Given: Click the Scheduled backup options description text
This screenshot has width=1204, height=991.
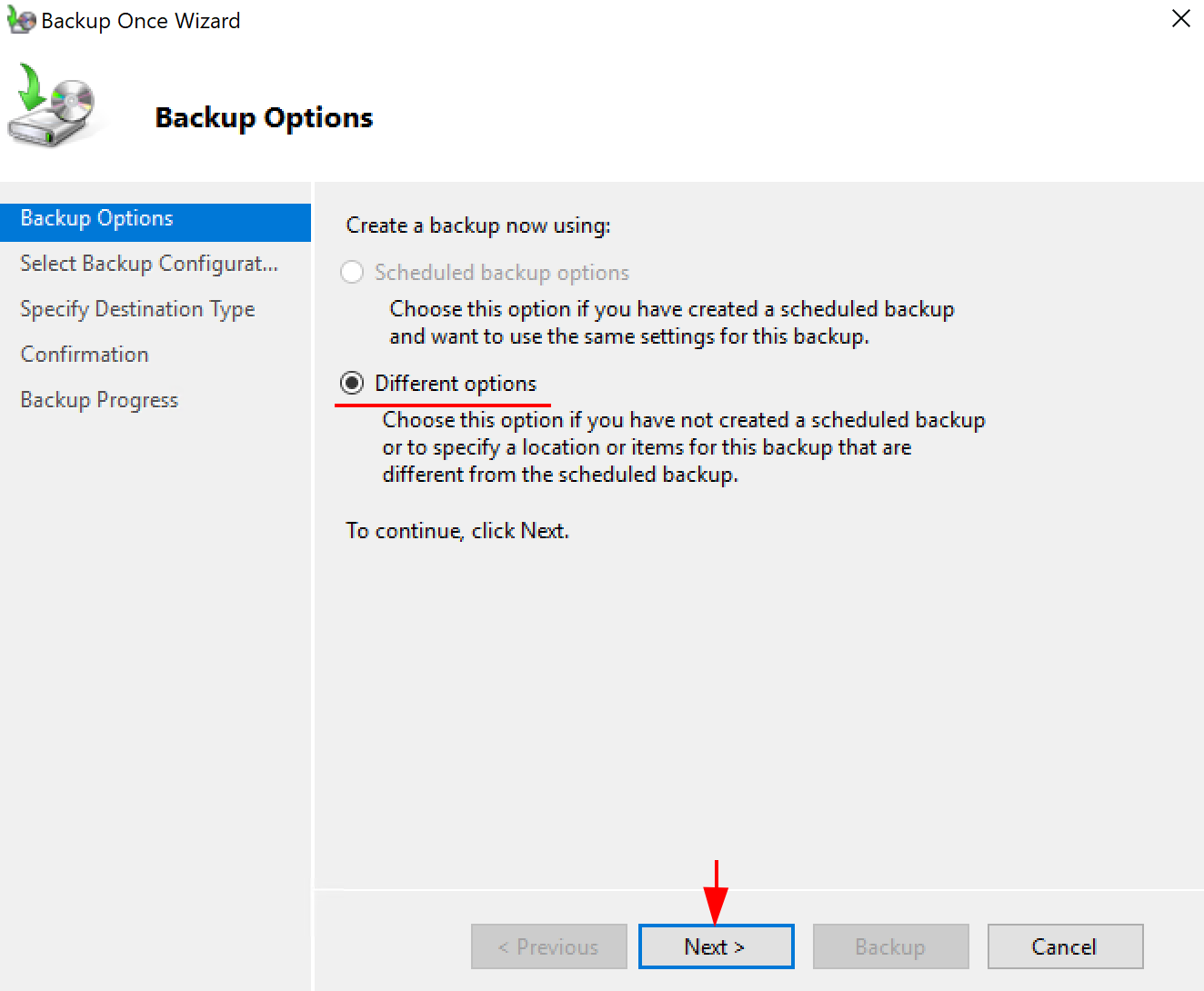Looking at the screenshot, I should (x=672, y=322).
